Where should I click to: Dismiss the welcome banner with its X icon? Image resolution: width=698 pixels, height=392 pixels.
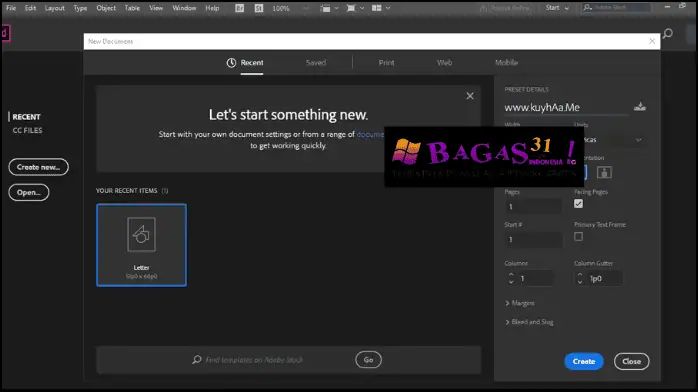[x=470, y=96]
